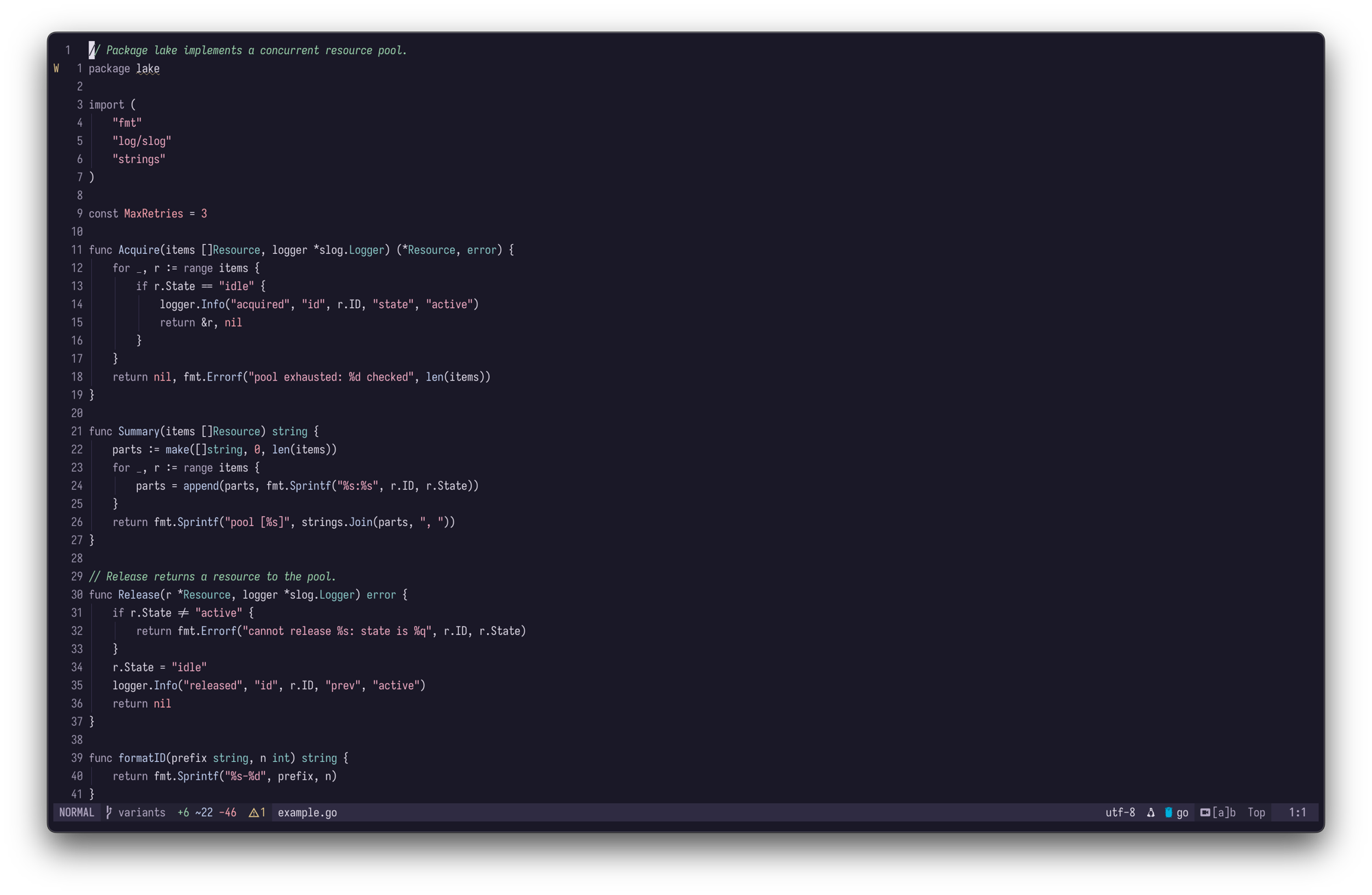
Task: Click the W warning sign in gutter
Action: pyautogui.click(x=56, y=69)
